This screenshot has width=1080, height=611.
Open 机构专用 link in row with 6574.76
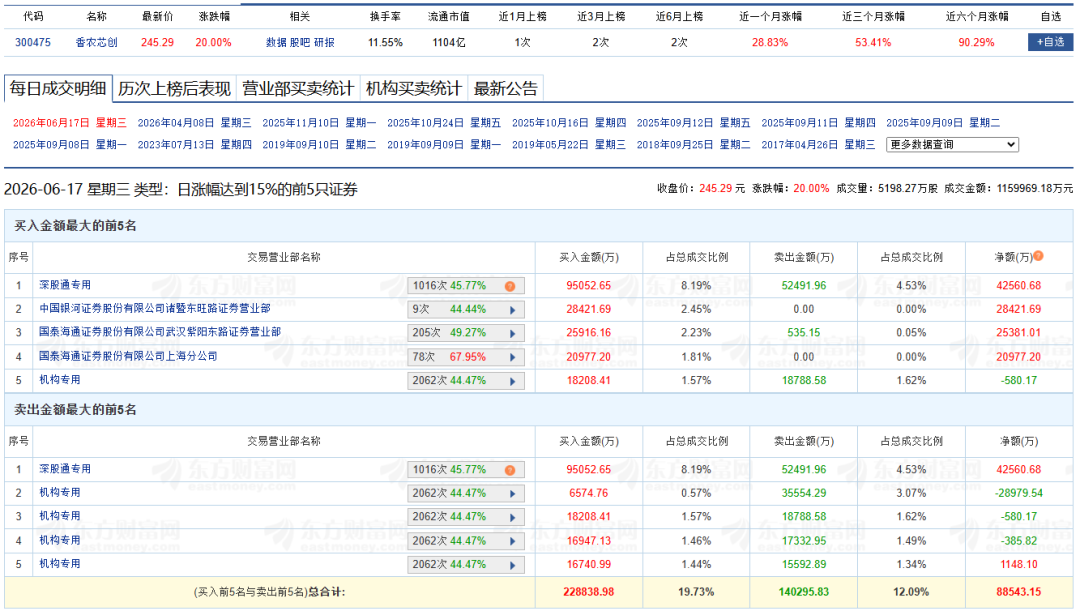59,492
